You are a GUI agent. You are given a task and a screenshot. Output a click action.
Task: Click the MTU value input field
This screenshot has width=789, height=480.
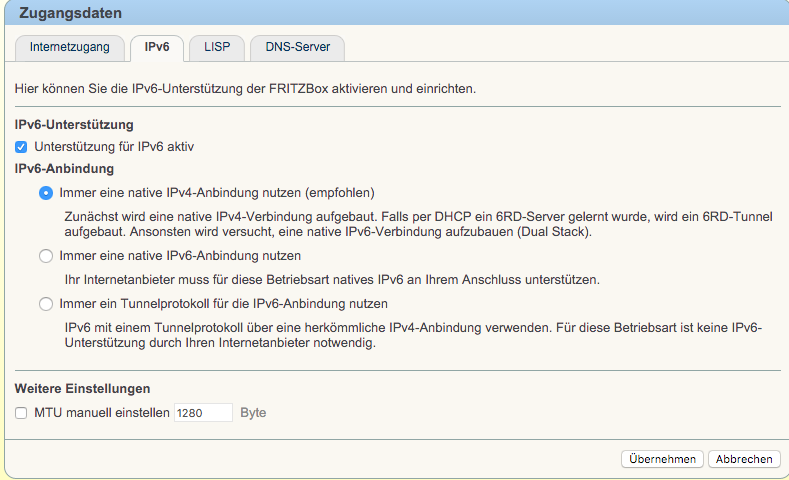(203, 413)
